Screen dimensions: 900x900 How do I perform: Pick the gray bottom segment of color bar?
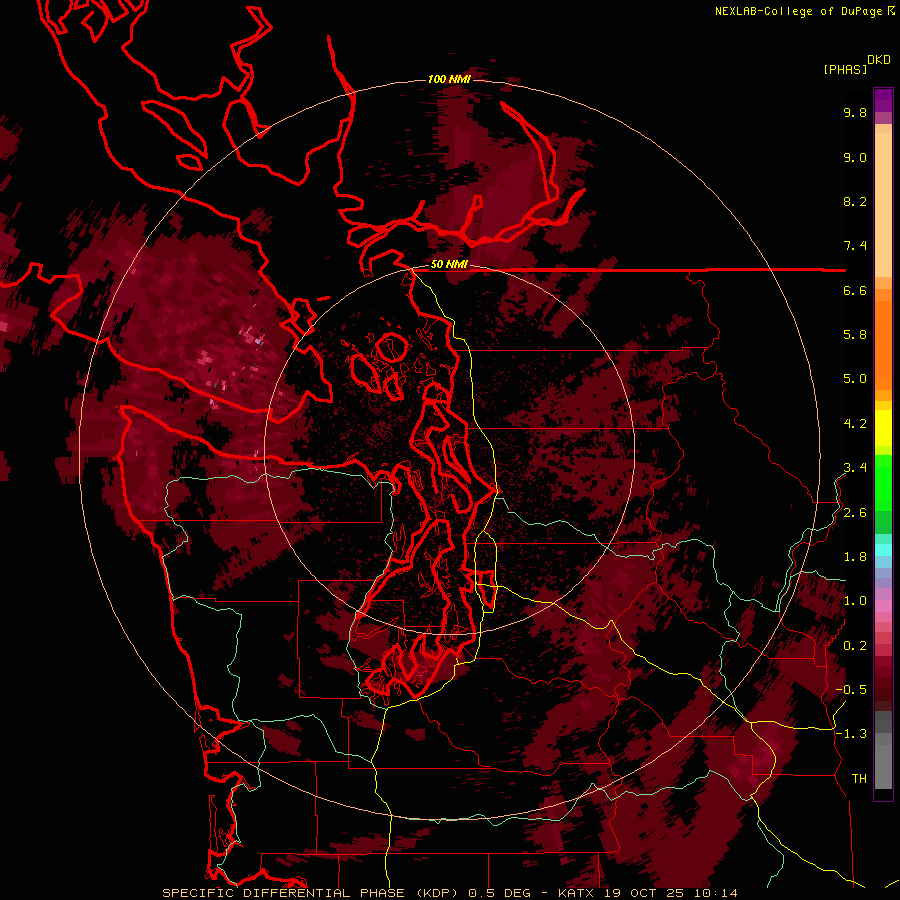[x=883, y=766]
